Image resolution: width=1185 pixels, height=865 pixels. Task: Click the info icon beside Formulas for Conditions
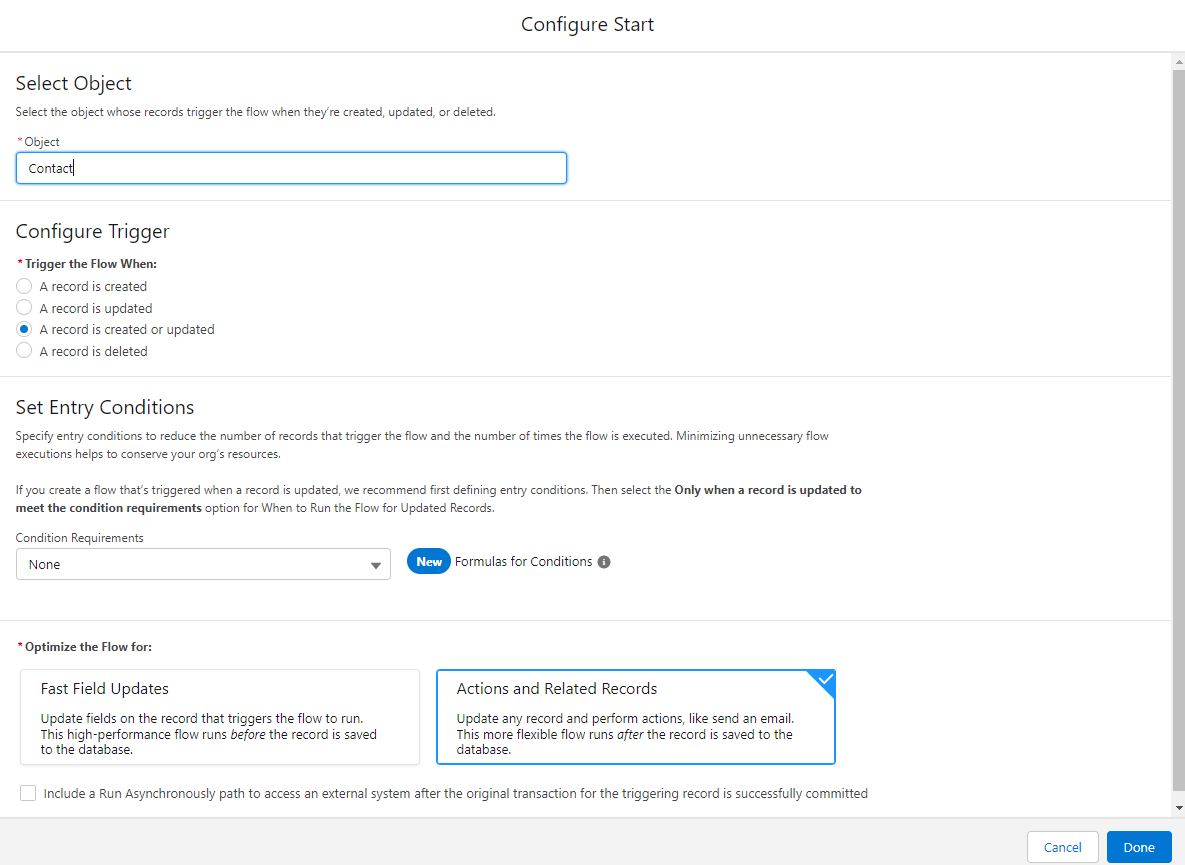(604, 562)
